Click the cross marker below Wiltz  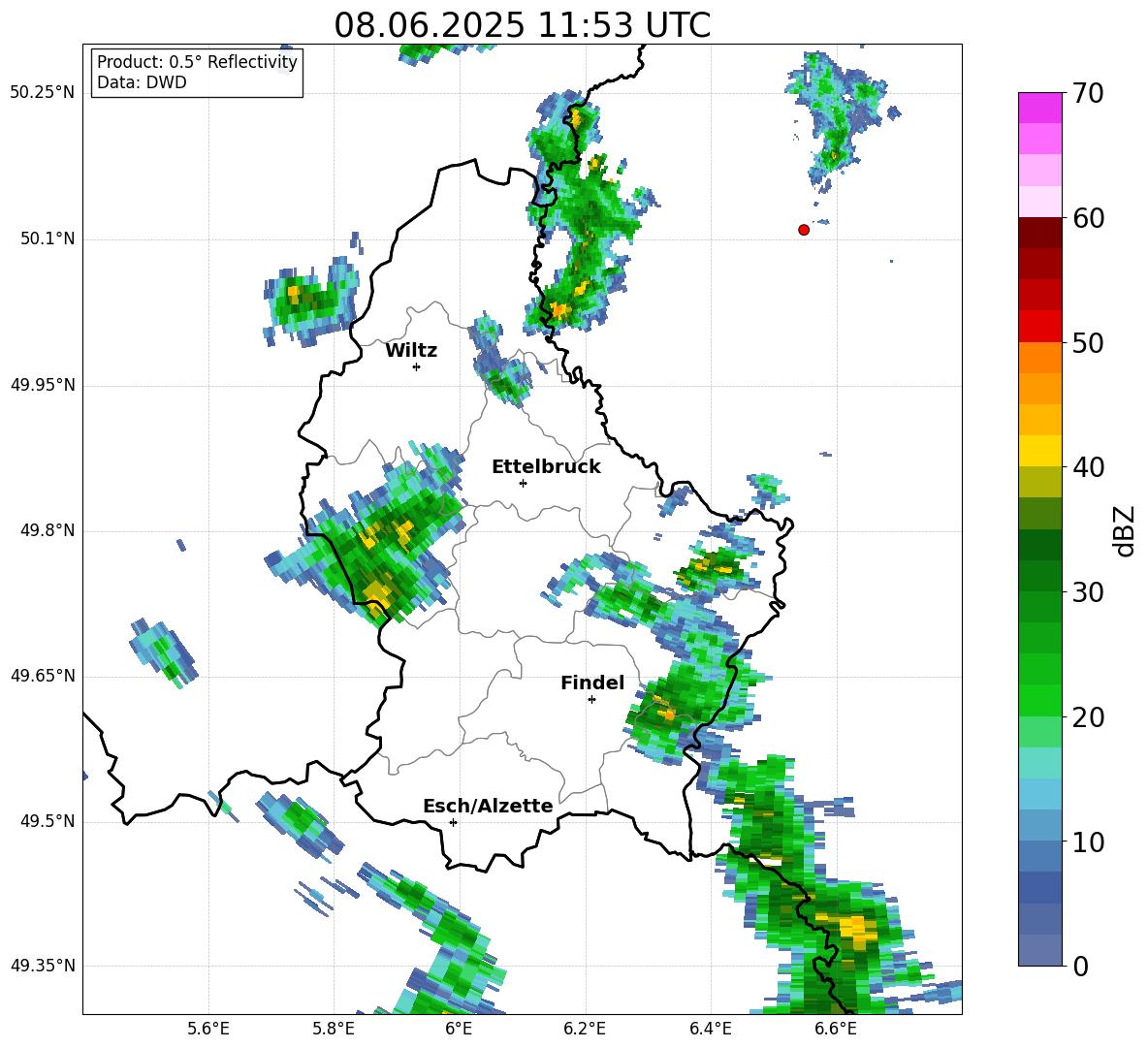(417, 366)
